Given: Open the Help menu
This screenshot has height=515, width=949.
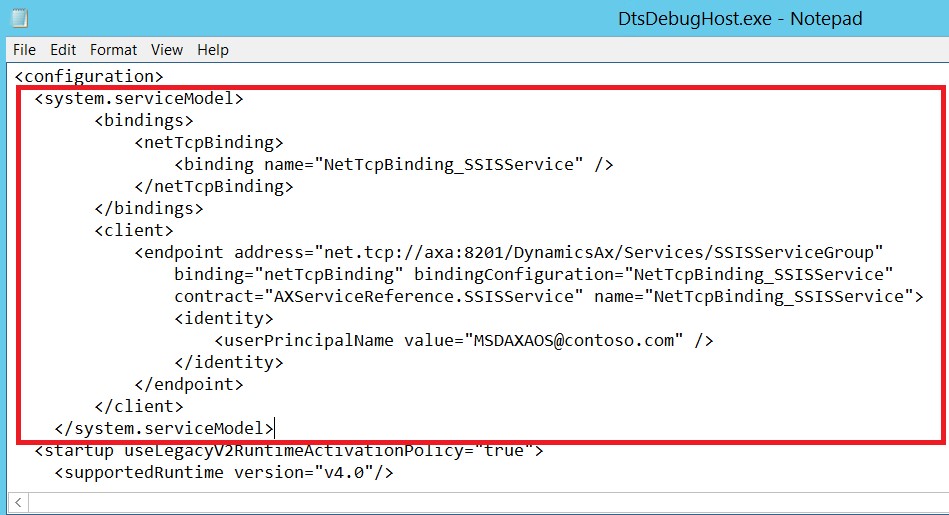Looking at the screenshot, I should point(212,50).
